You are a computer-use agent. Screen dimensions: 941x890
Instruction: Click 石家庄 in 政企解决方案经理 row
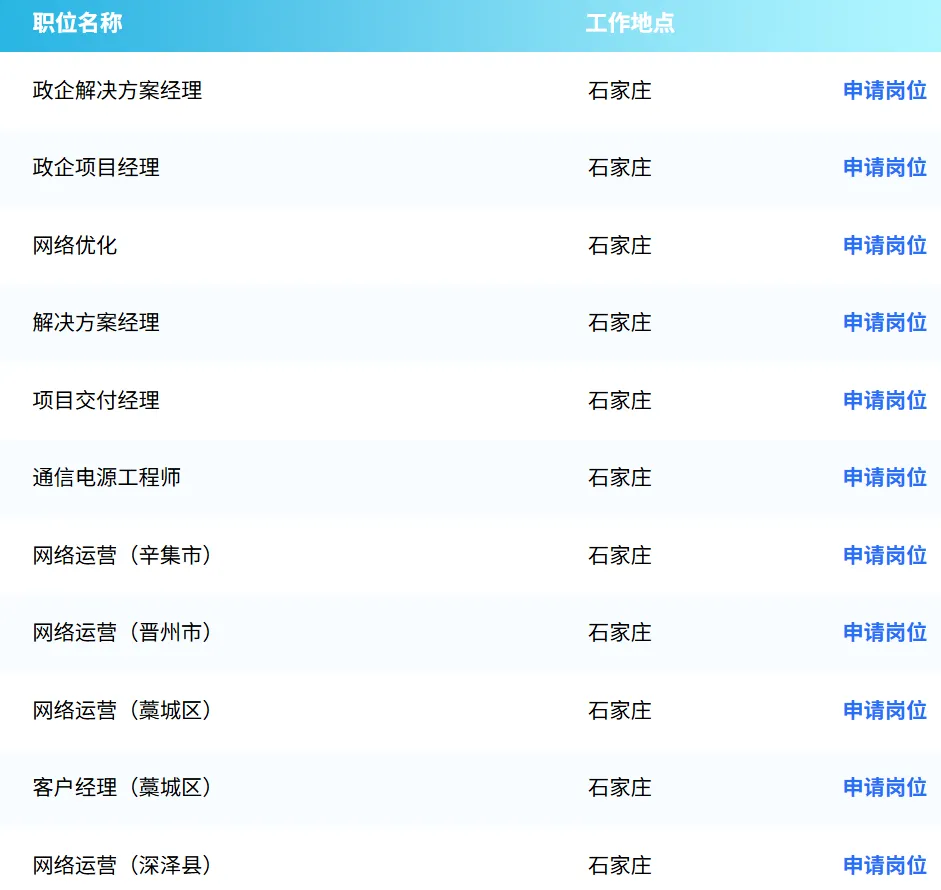620,91
